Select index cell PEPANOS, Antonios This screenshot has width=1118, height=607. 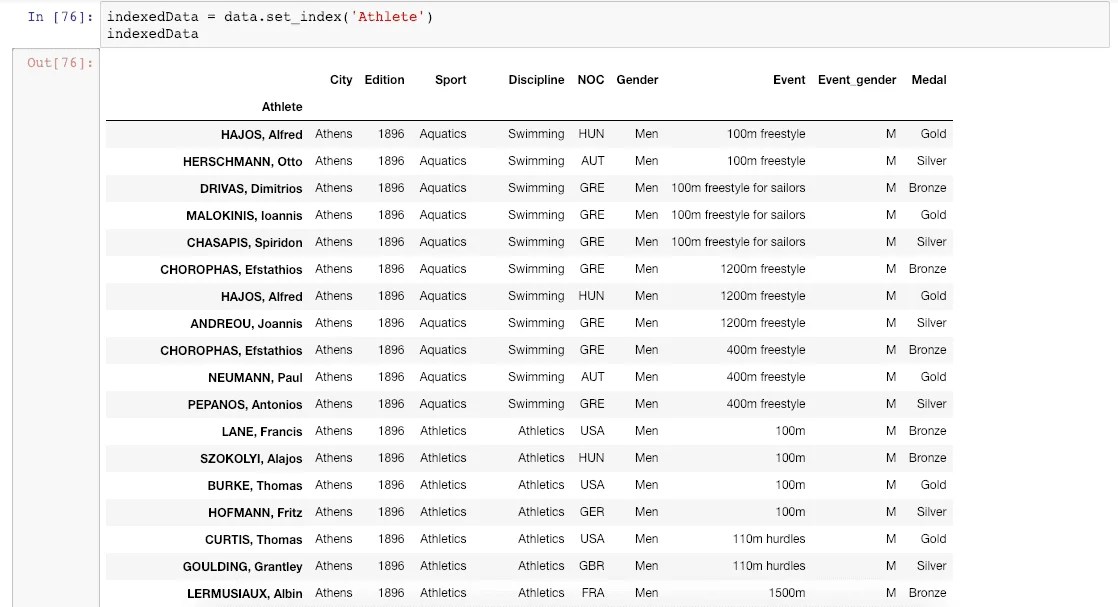click(245, 405)
